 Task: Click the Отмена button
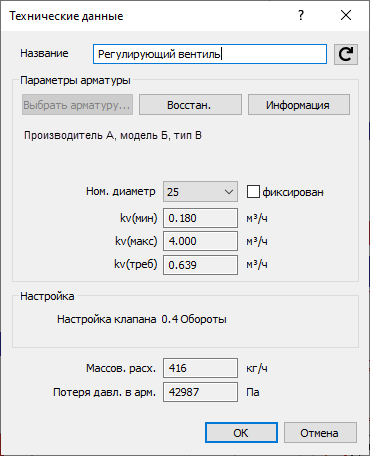coord(320,433)
